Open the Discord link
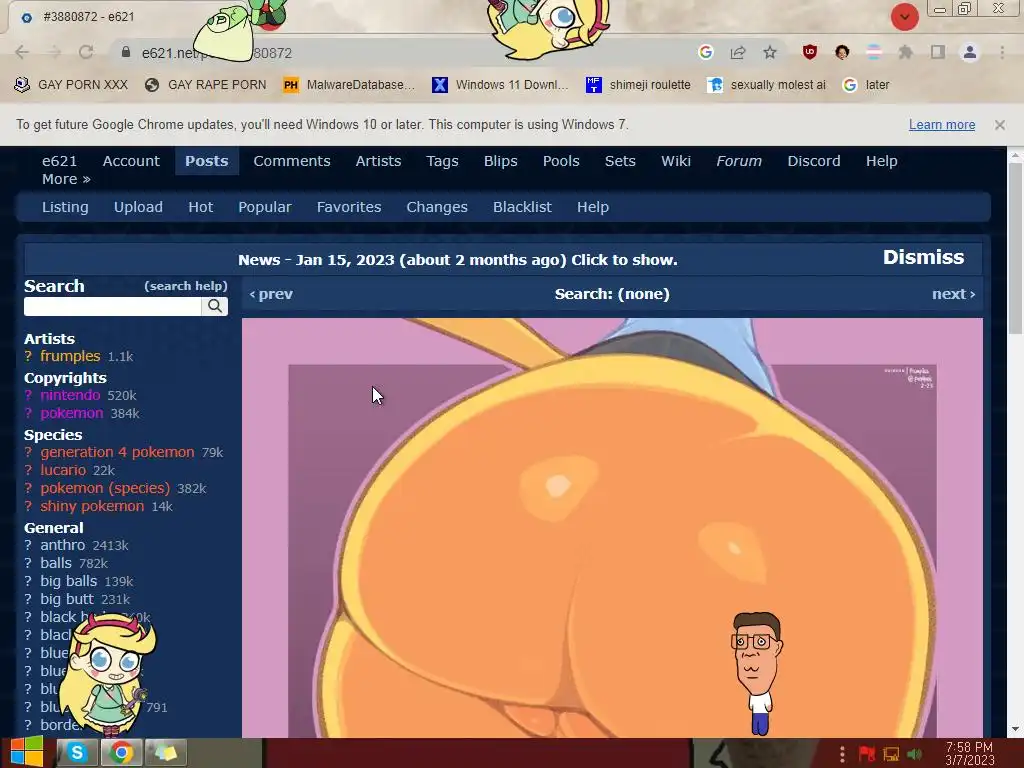 [814, 161]
